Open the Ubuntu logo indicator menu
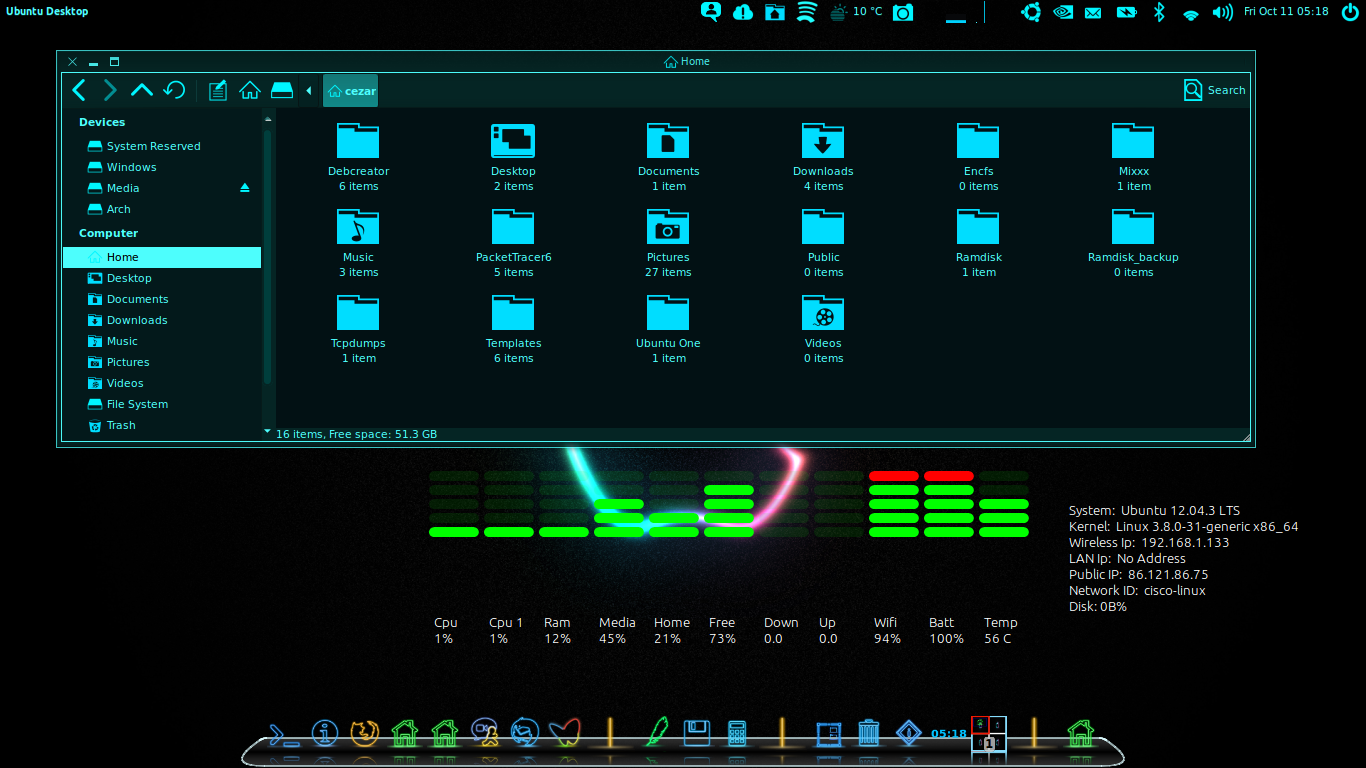Viewport: 1366px width, 768px height. (1031, 12)
